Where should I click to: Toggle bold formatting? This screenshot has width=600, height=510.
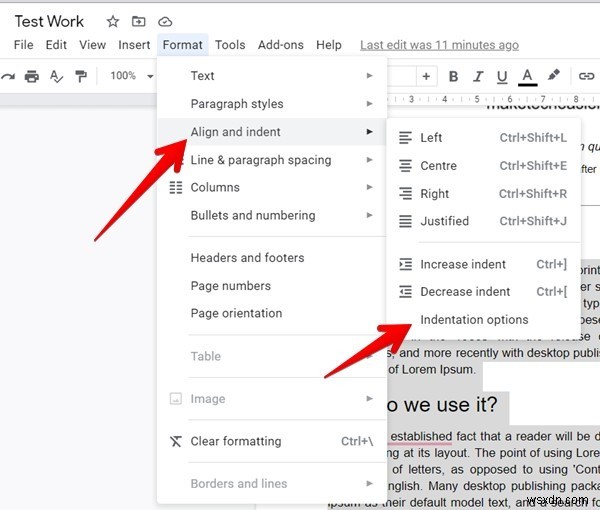click(453, 77)
